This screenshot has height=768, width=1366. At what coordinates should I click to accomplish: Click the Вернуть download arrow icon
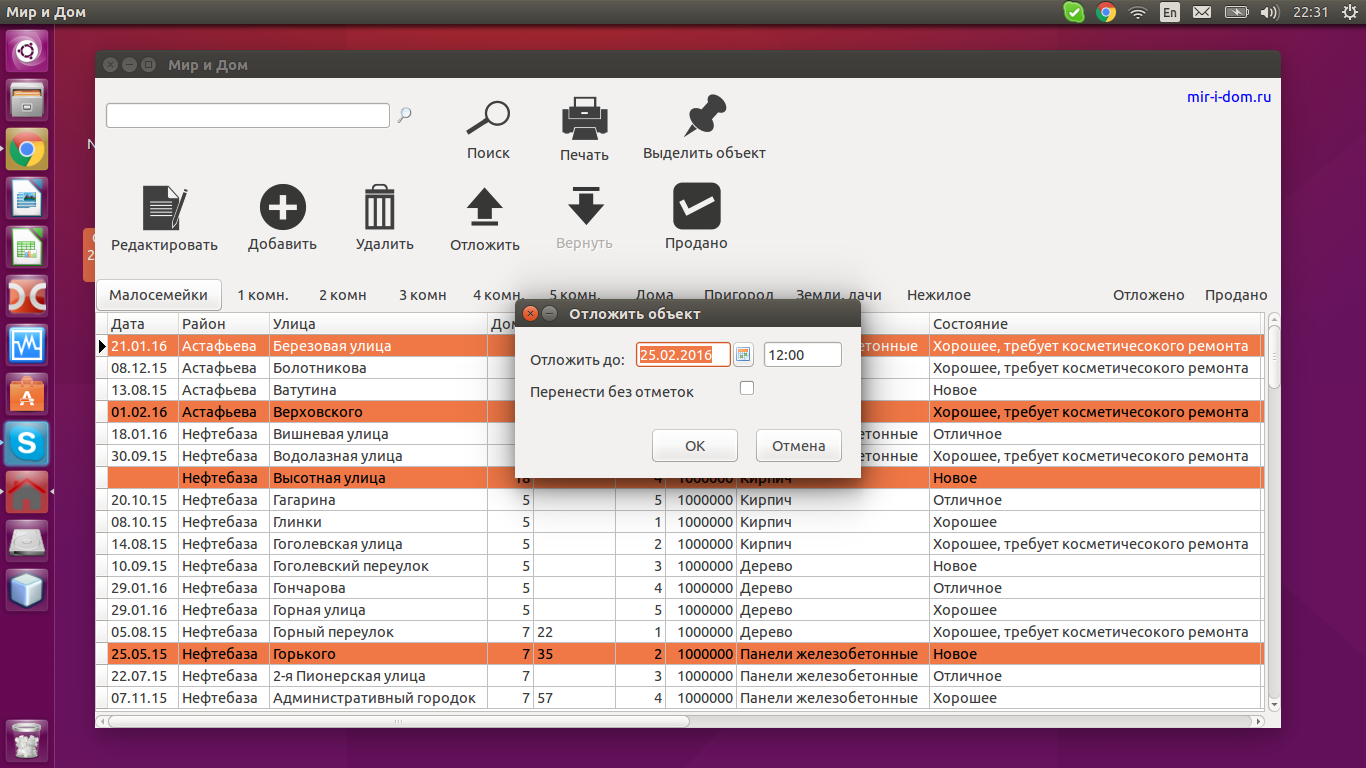(585, 206)
